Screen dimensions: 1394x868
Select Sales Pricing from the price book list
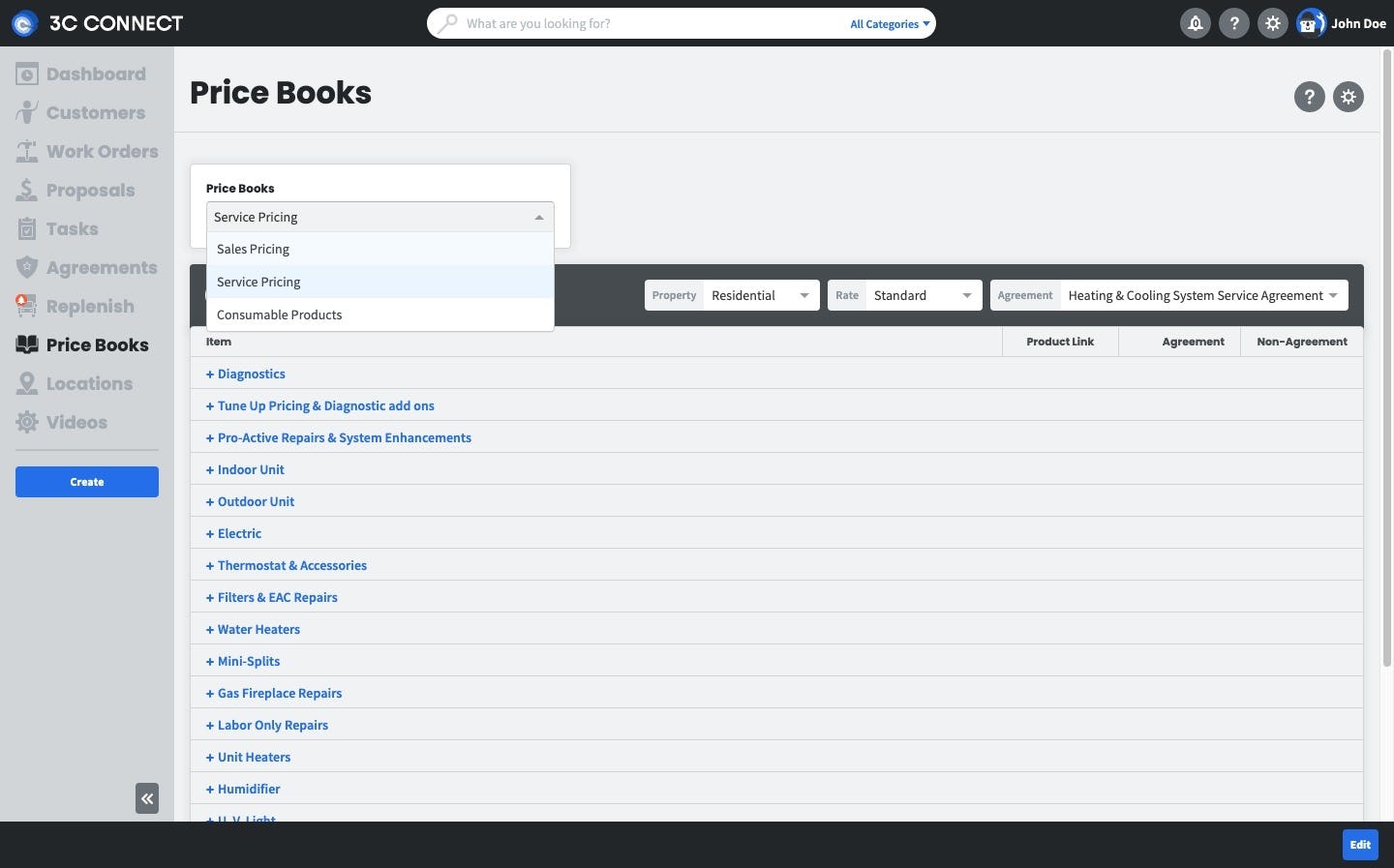pos(253,249)
